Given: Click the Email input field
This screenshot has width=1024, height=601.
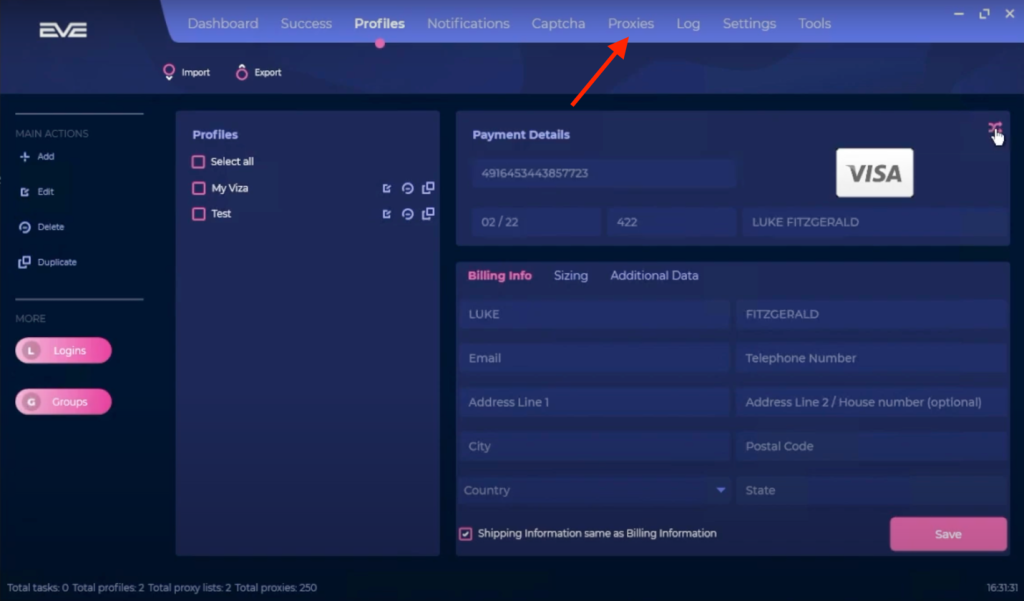Looking at the screenshot, I should point(595,358).
